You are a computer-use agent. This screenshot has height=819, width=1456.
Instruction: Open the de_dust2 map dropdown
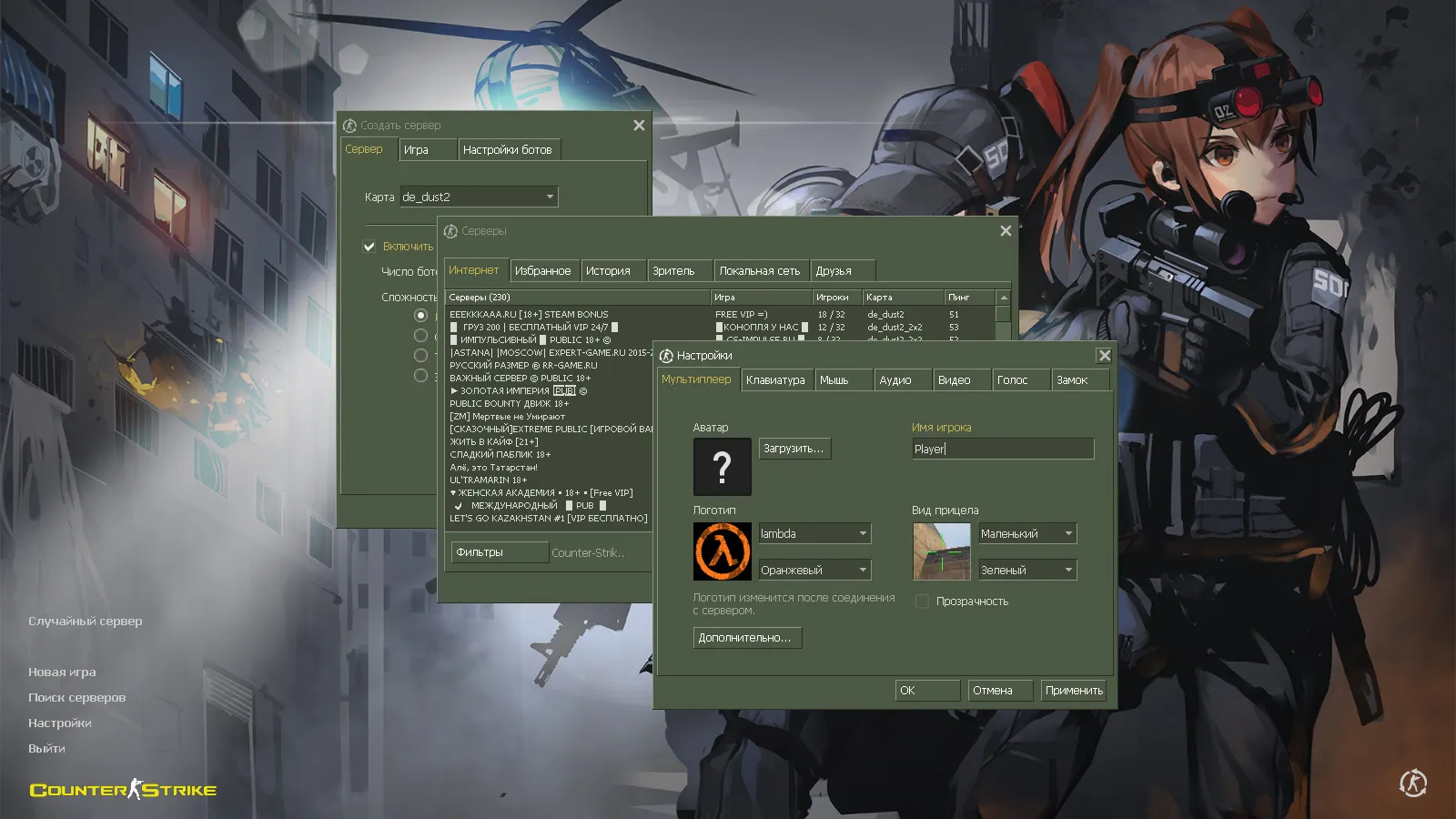coord(479,197)
